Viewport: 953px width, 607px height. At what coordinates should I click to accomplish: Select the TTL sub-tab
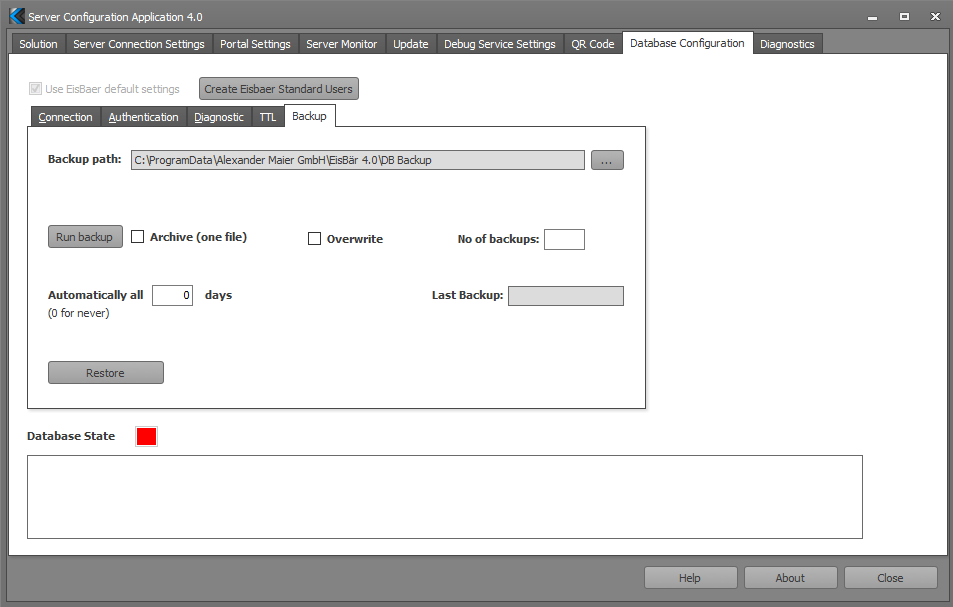(267, 117)
